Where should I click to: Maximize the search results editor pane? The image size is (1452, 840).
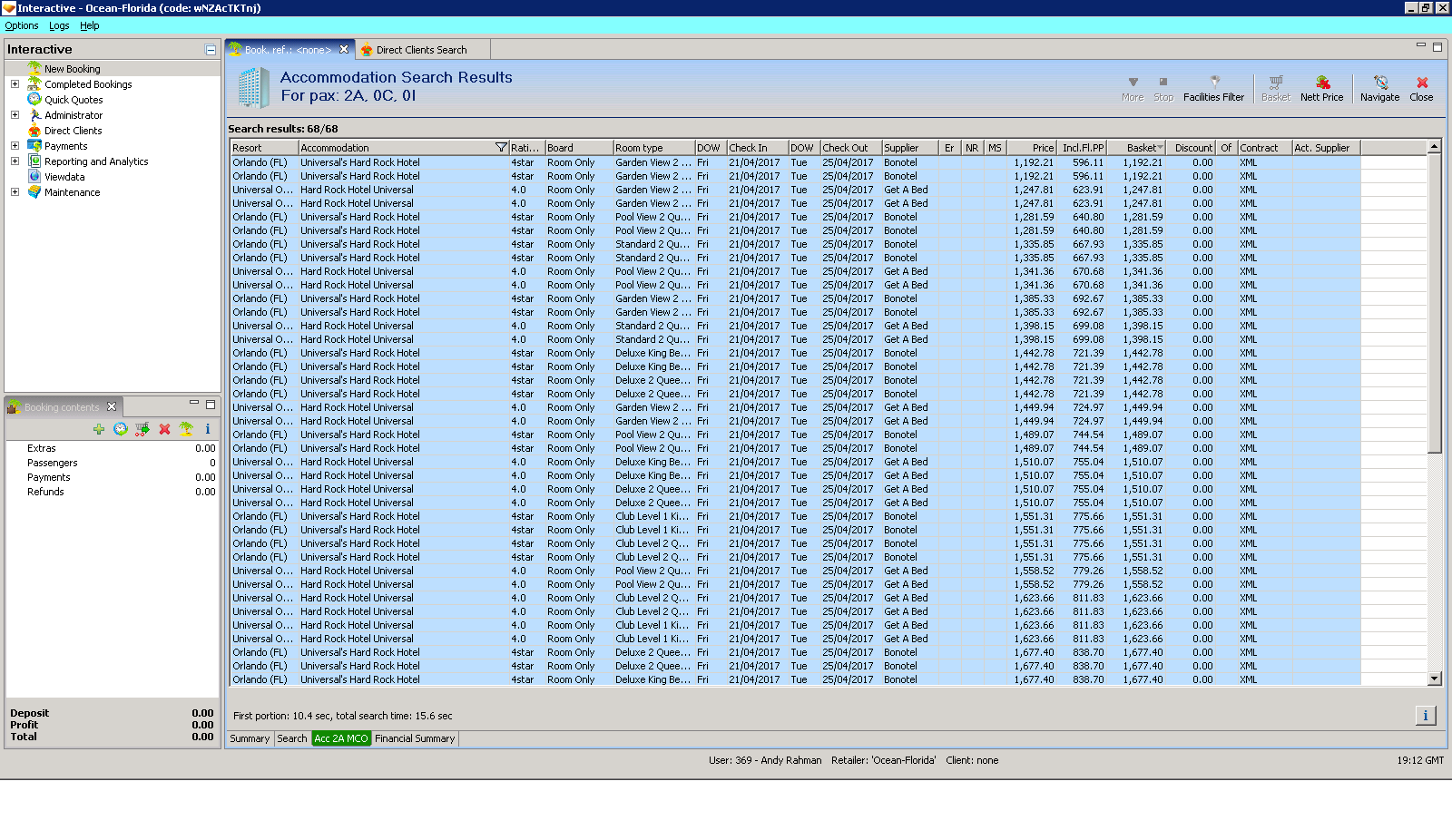coord(1437,46)
